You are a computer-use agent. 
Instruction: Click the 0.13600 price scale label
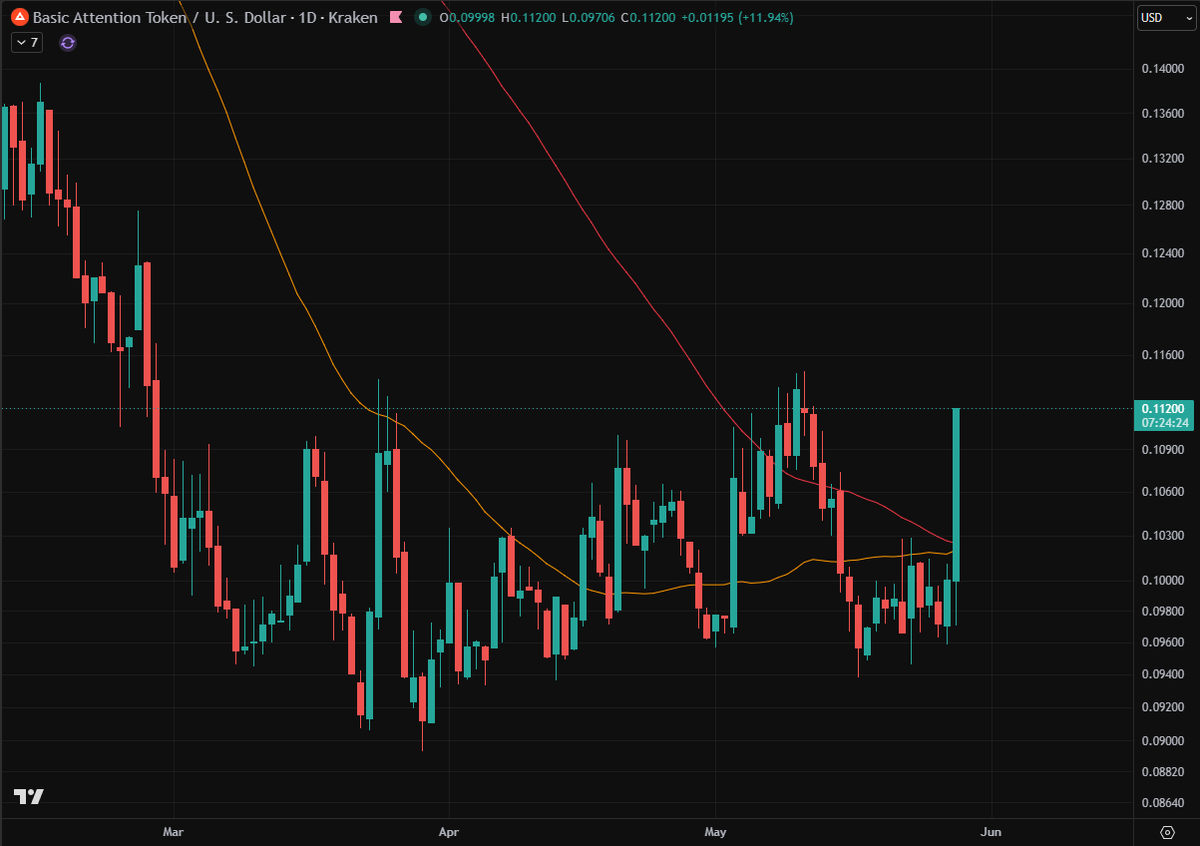pyautogui.click(x=1162, y=113)
